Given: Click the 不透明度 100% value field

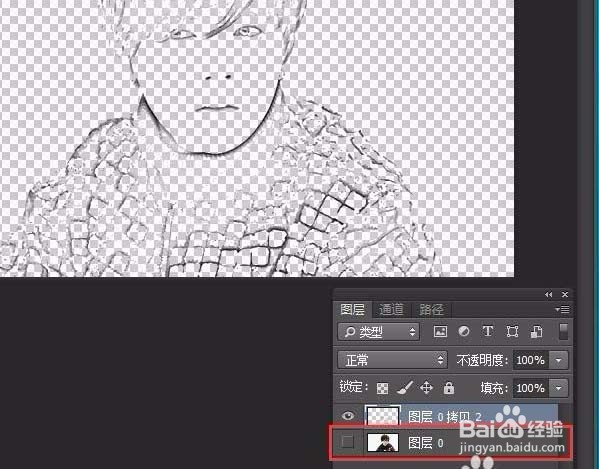Looking at the screenshot, I should tap(531, 360).
